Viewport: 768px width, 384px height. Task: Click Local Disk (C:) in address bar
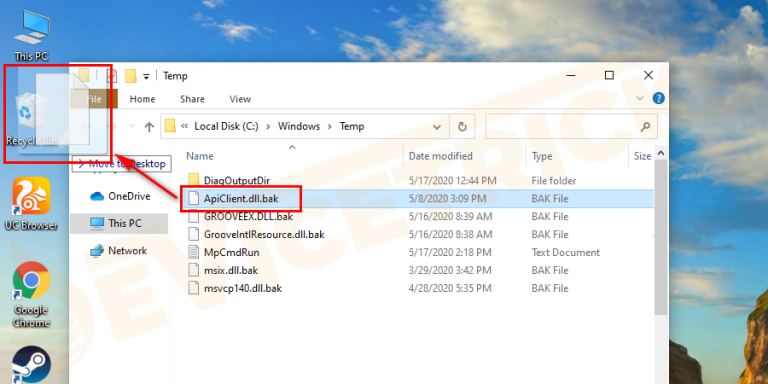click(x=226, y=126)
